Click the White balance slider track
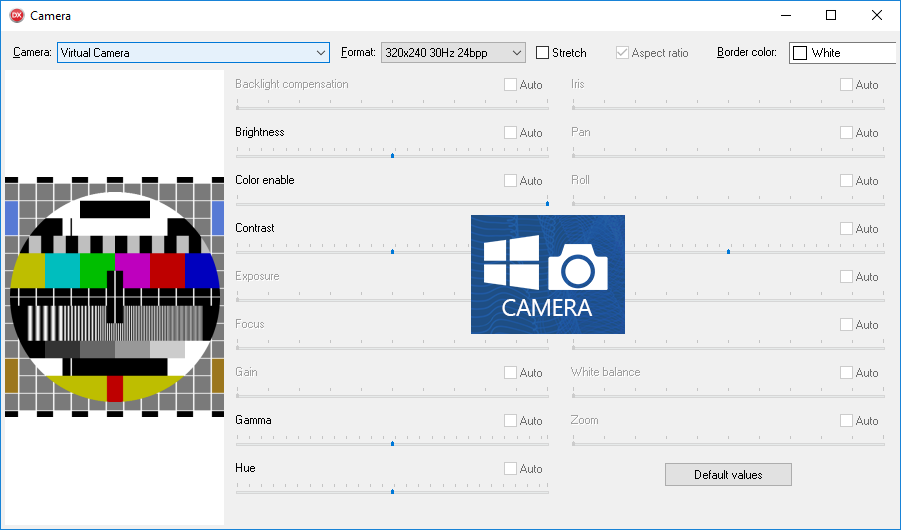Viewport: 901px width, 530px height. (x=728, y=395)
